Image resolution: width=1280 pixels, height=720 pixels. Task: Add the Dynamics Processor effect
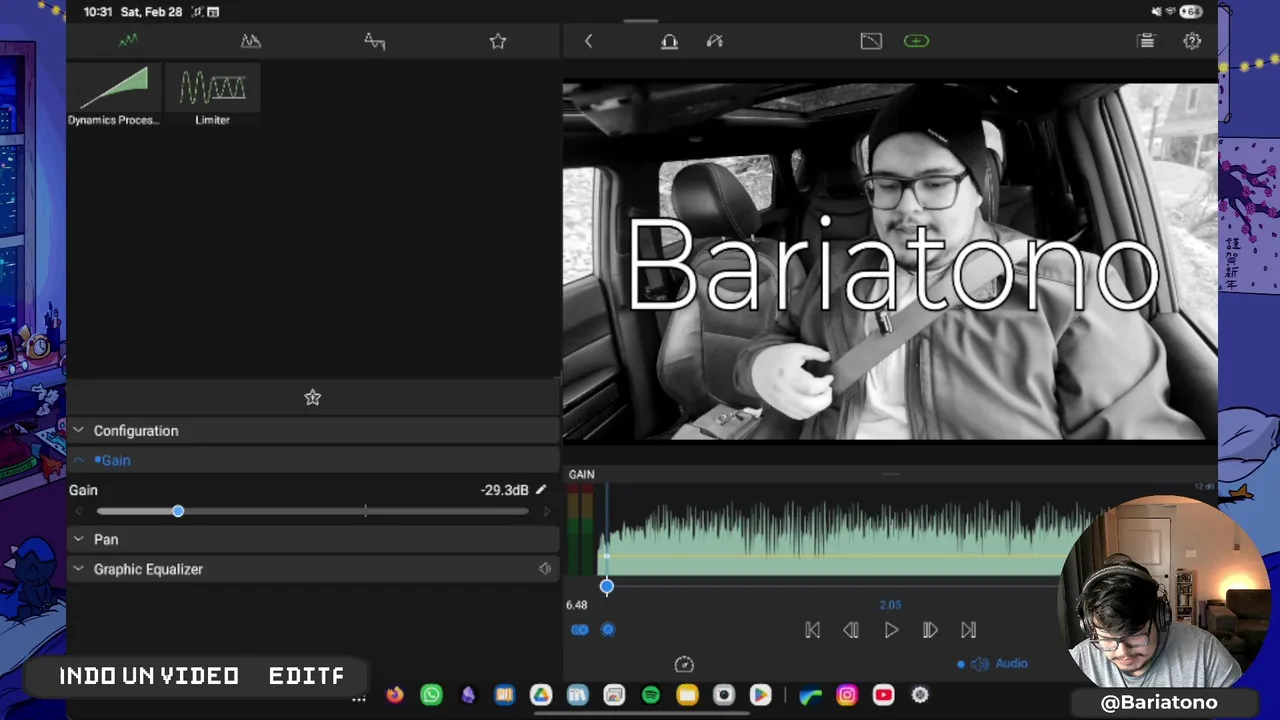tap(114, 95)
